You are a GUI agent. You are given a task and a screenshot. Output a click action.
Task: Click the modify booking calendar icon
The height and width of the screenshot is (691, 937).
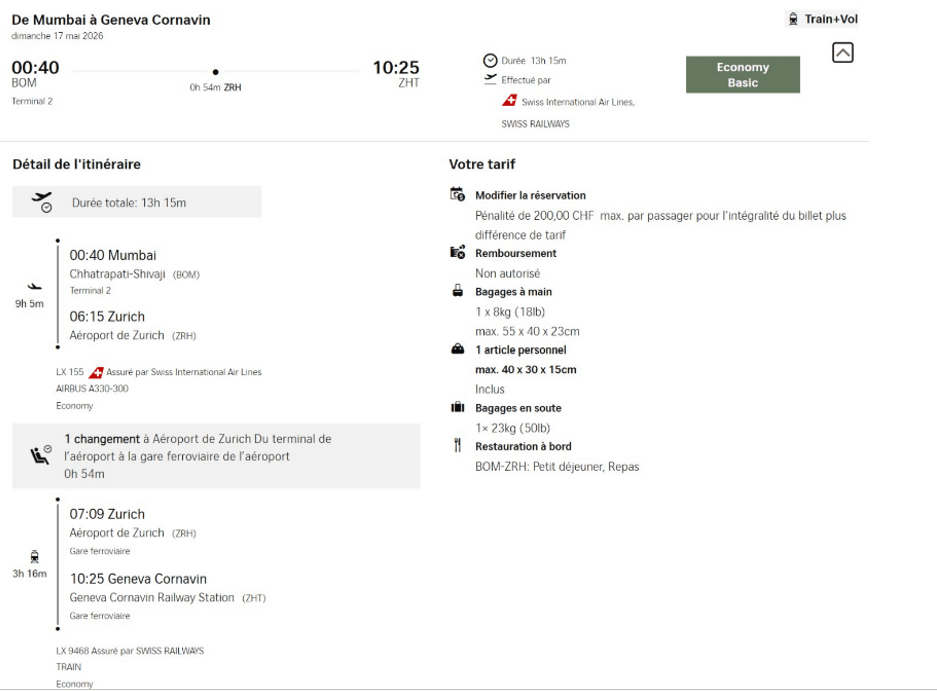[x=458, y=195]
